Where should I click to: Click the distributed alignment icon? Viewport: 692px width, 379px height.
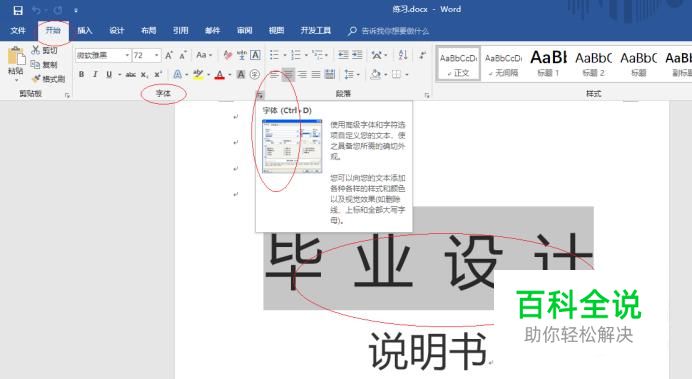(x=330, y=75)
